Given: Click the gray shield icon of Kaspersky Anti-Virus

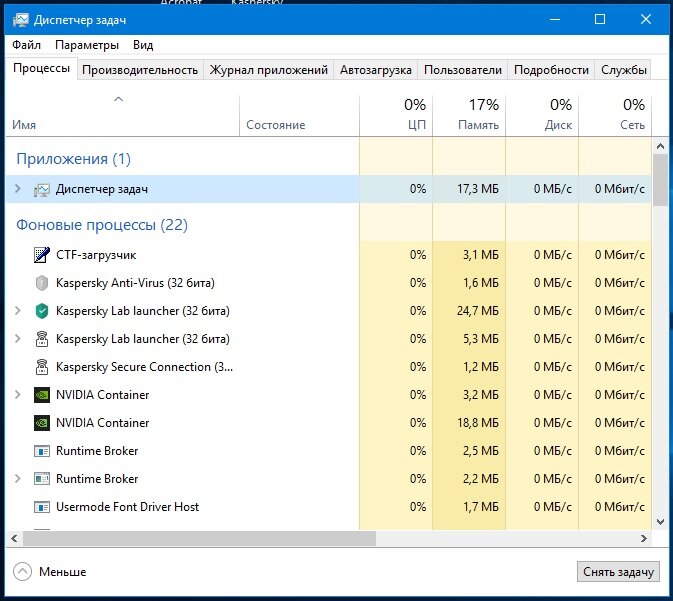Looking at the screenshot, I should point(42,283).
